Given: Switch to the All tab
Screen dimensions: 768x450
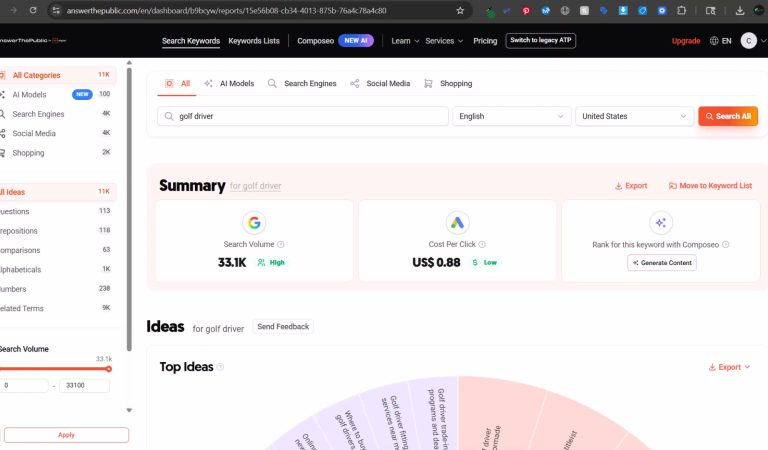Looking at the screenshot, I should 177,84.
